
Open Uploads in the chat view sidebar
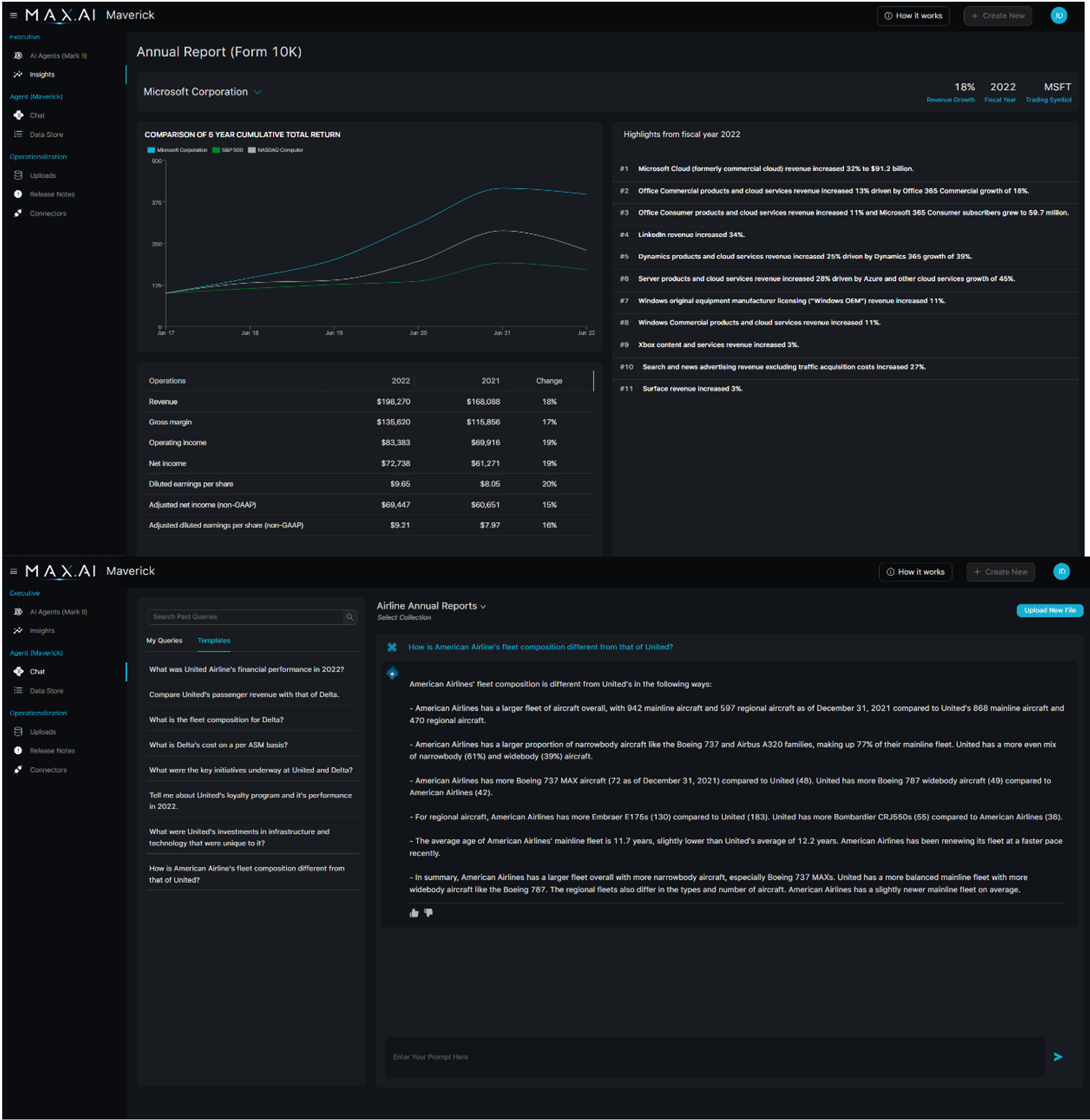click(x=43, y=732)
